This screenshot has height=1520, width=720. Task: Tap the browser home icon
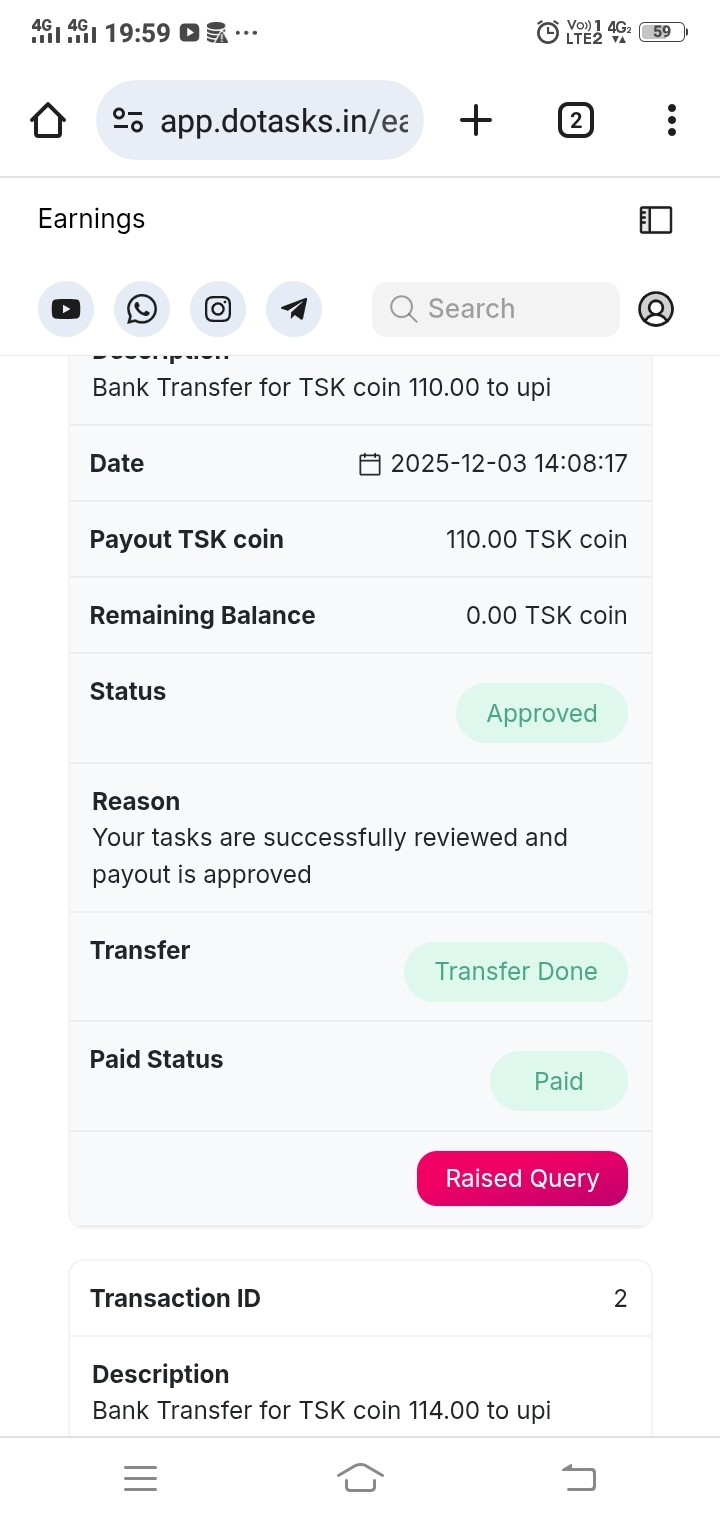pyautogui.click(x=48, y=121)
